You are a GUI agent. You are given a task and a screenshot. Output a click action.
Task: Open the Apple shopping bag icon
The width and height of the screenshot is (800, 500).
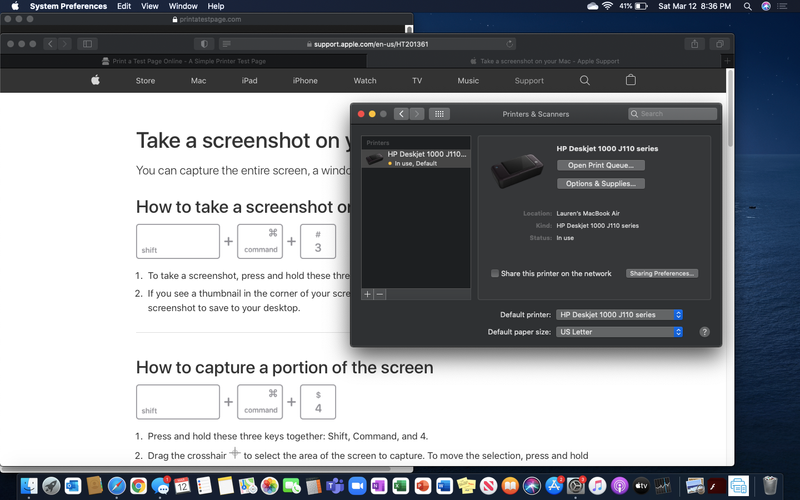(630, 80)
